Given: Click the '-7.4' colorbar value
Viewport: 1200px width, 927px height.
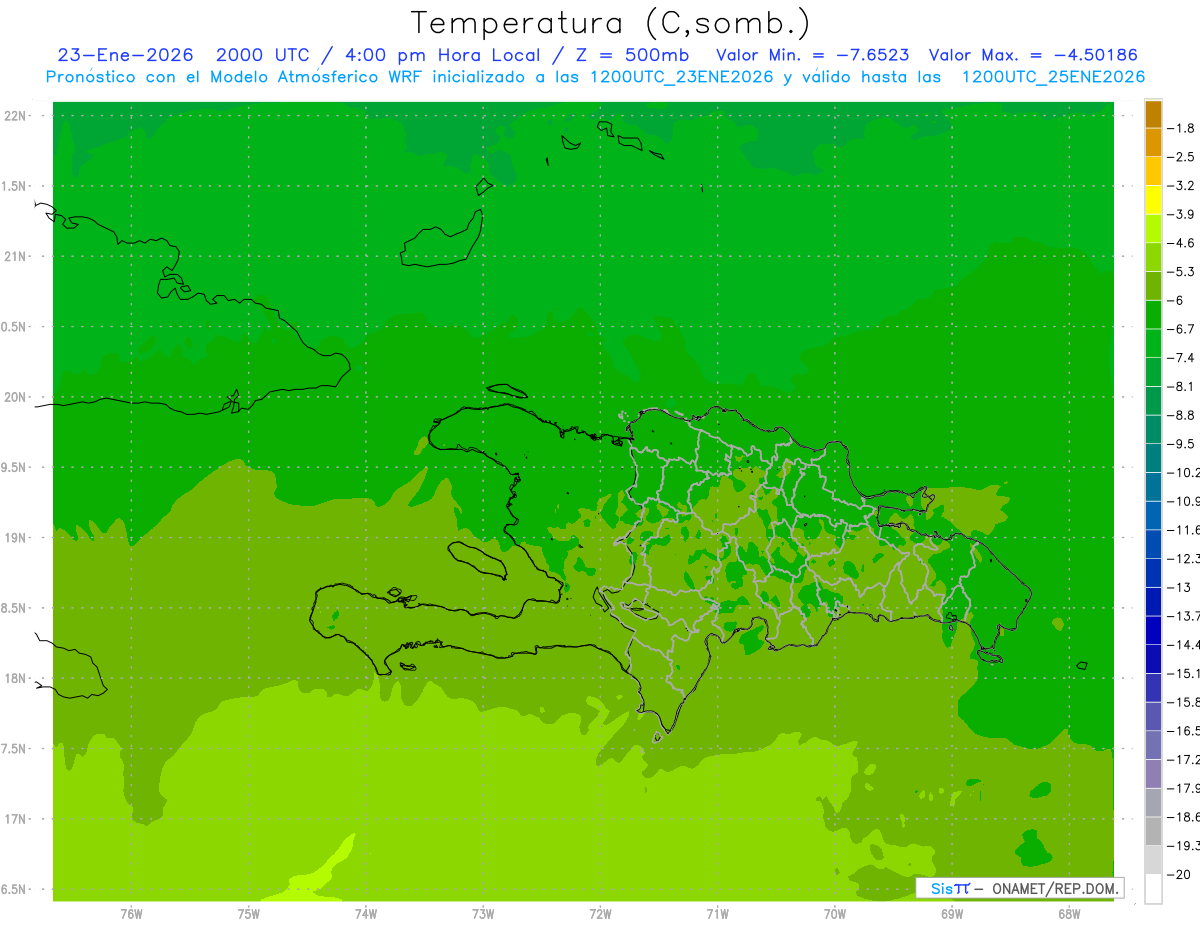Looking at the screenshot, I should pyautogui.click(x=1183, y=357).
